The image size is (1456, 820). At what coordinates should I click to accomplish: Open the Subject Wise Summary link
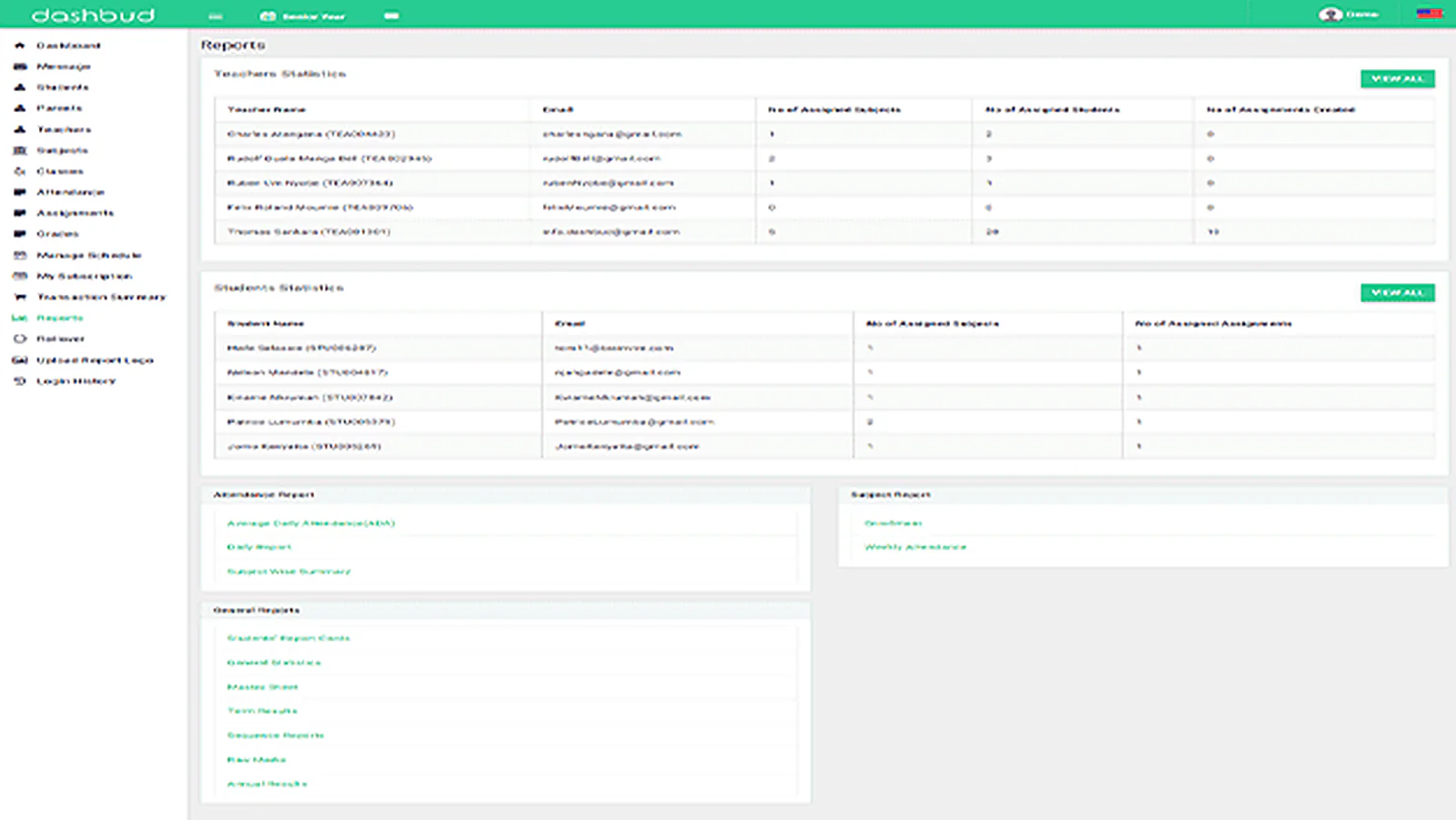(x=288, y=572)
